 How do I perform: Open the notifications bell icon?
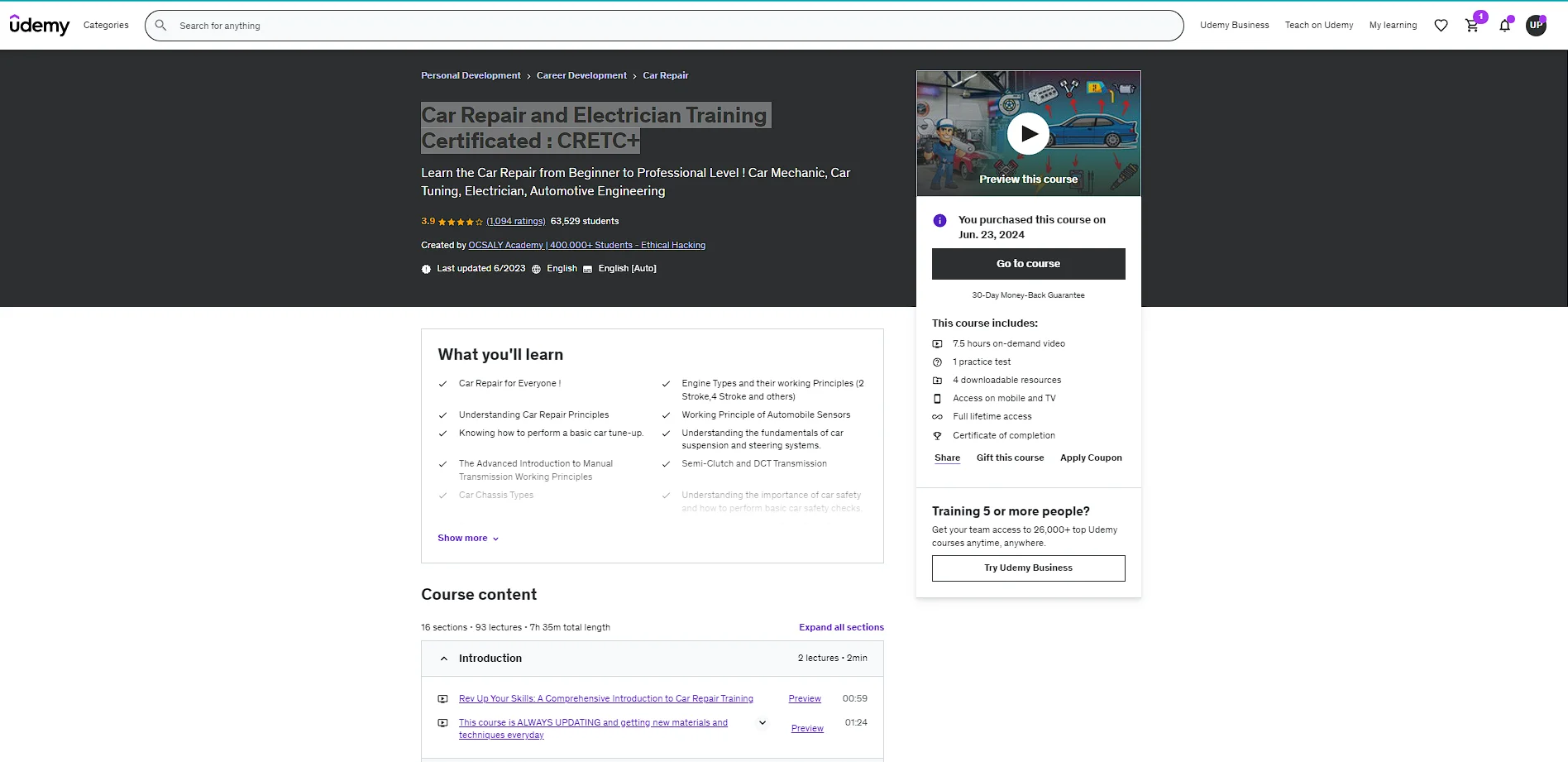coord(1504,26)
